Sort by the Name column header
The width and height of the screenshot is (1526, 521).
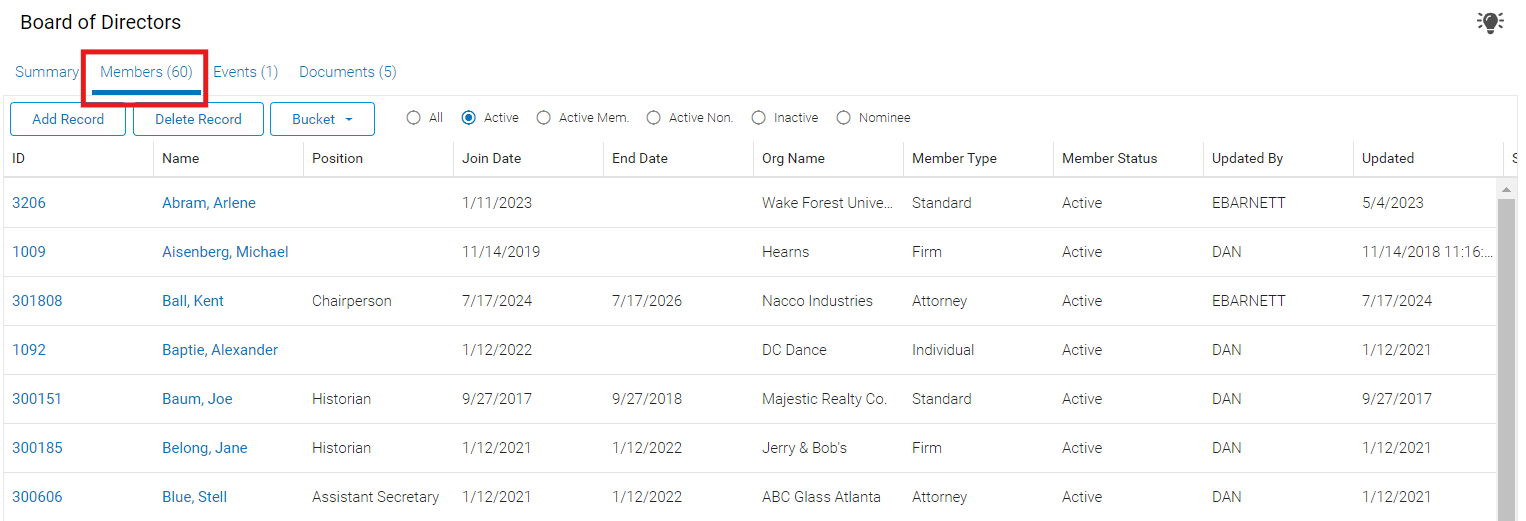tap(228, 158)
